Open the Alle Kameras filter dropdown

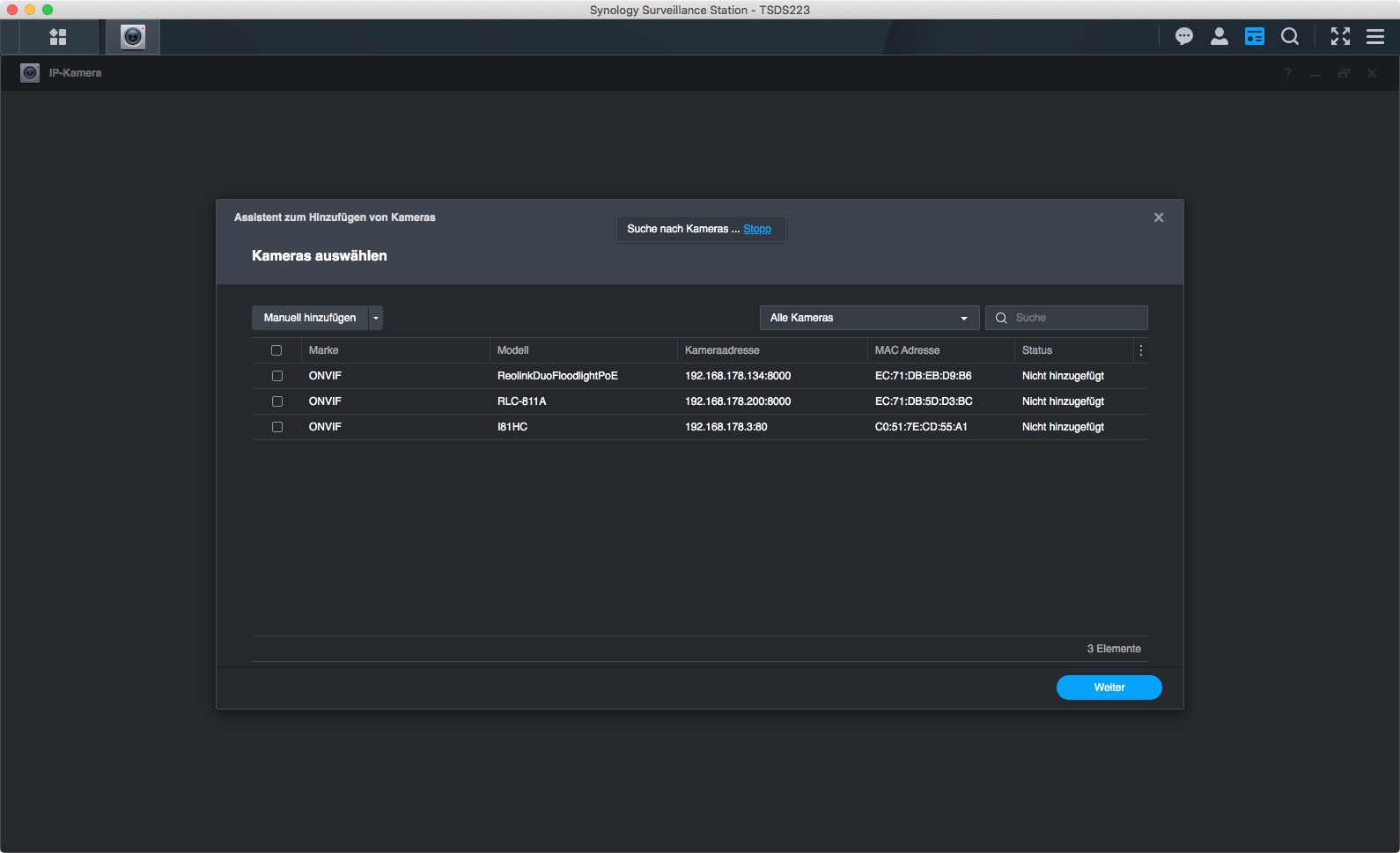pyautogui.click(x=868, y=318)
